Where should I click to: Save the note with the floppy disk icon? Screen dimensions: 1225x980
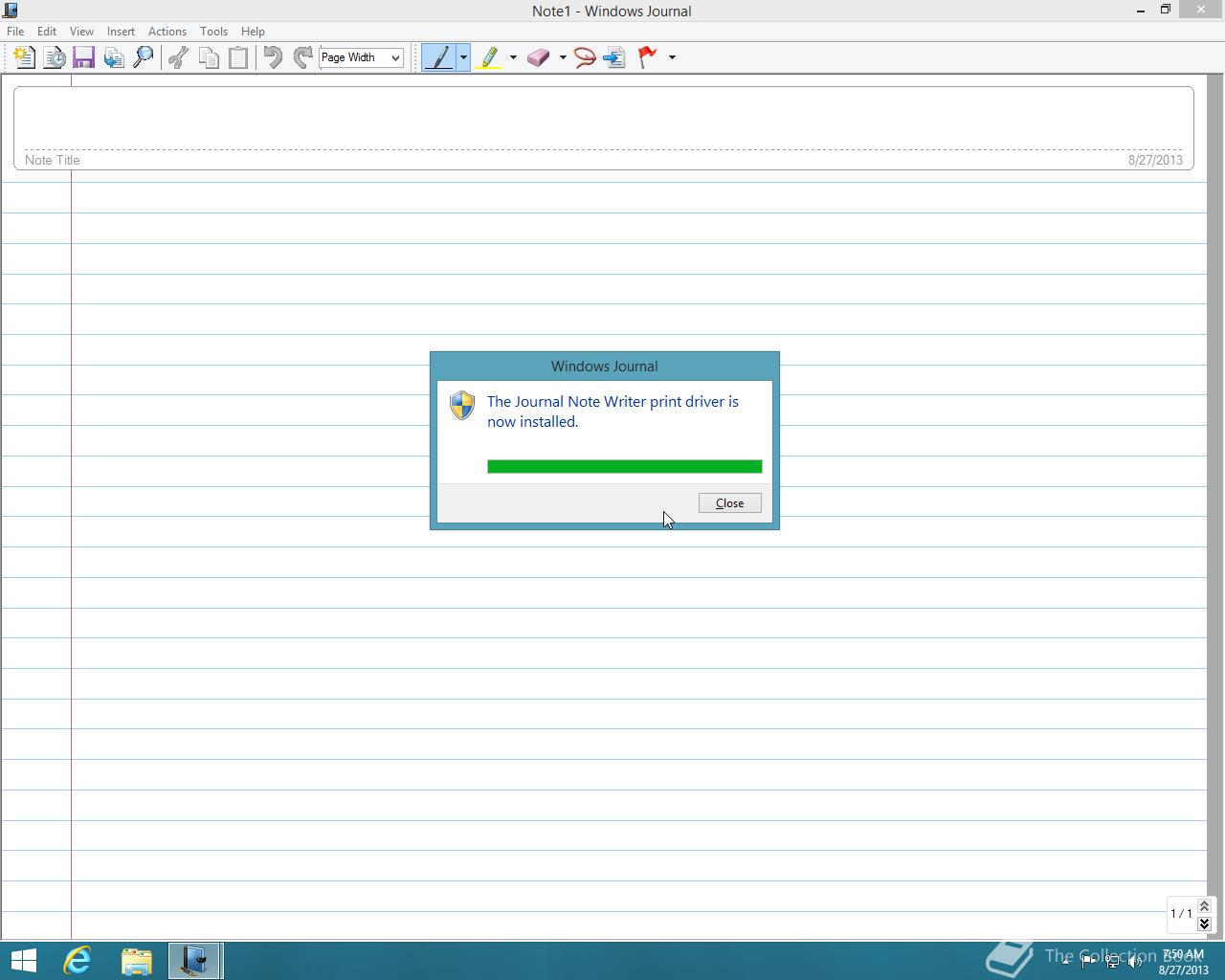tap(83, 57)
